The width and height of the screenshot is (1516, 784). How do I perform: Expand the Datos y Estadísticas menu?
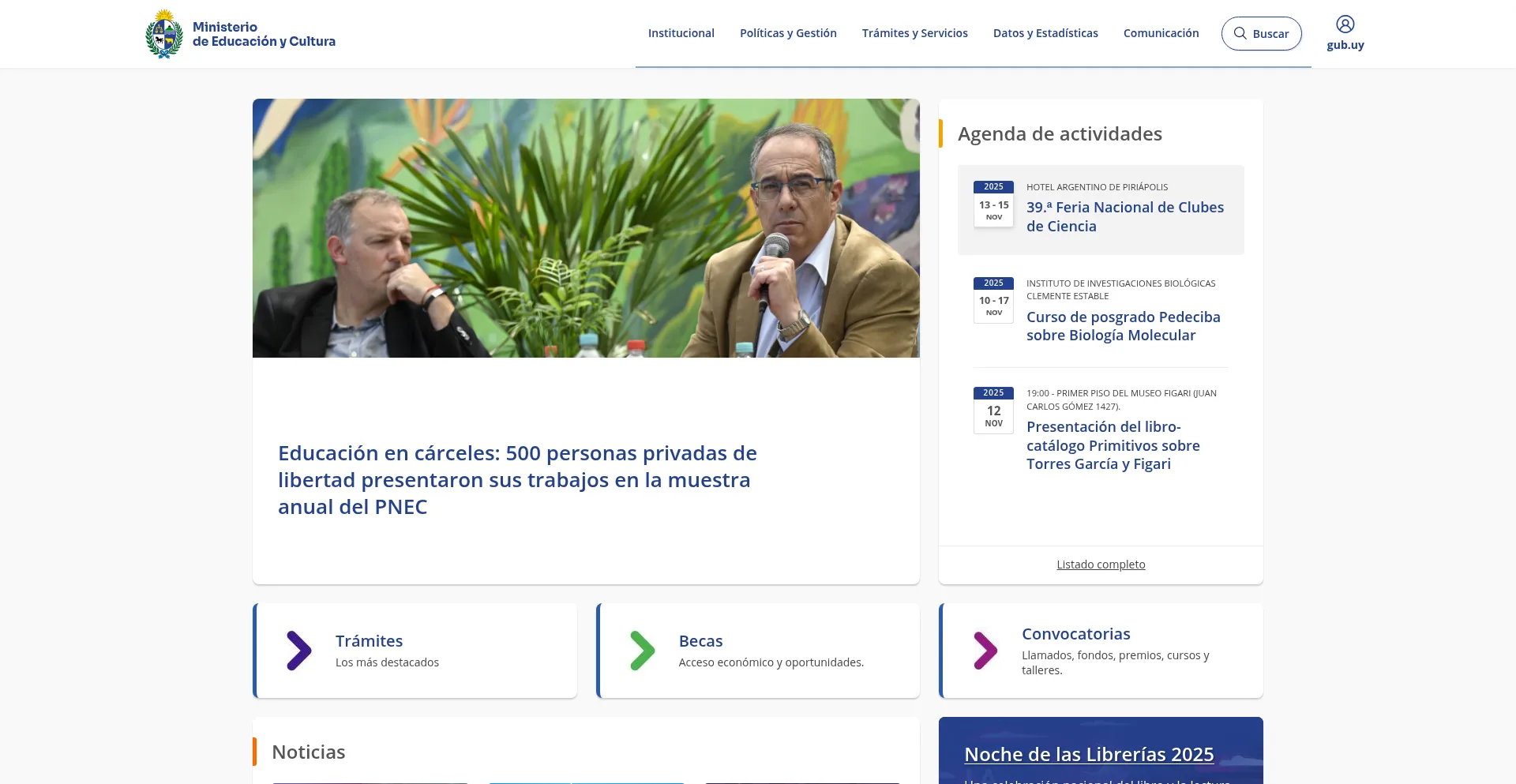coord(1045,33)
